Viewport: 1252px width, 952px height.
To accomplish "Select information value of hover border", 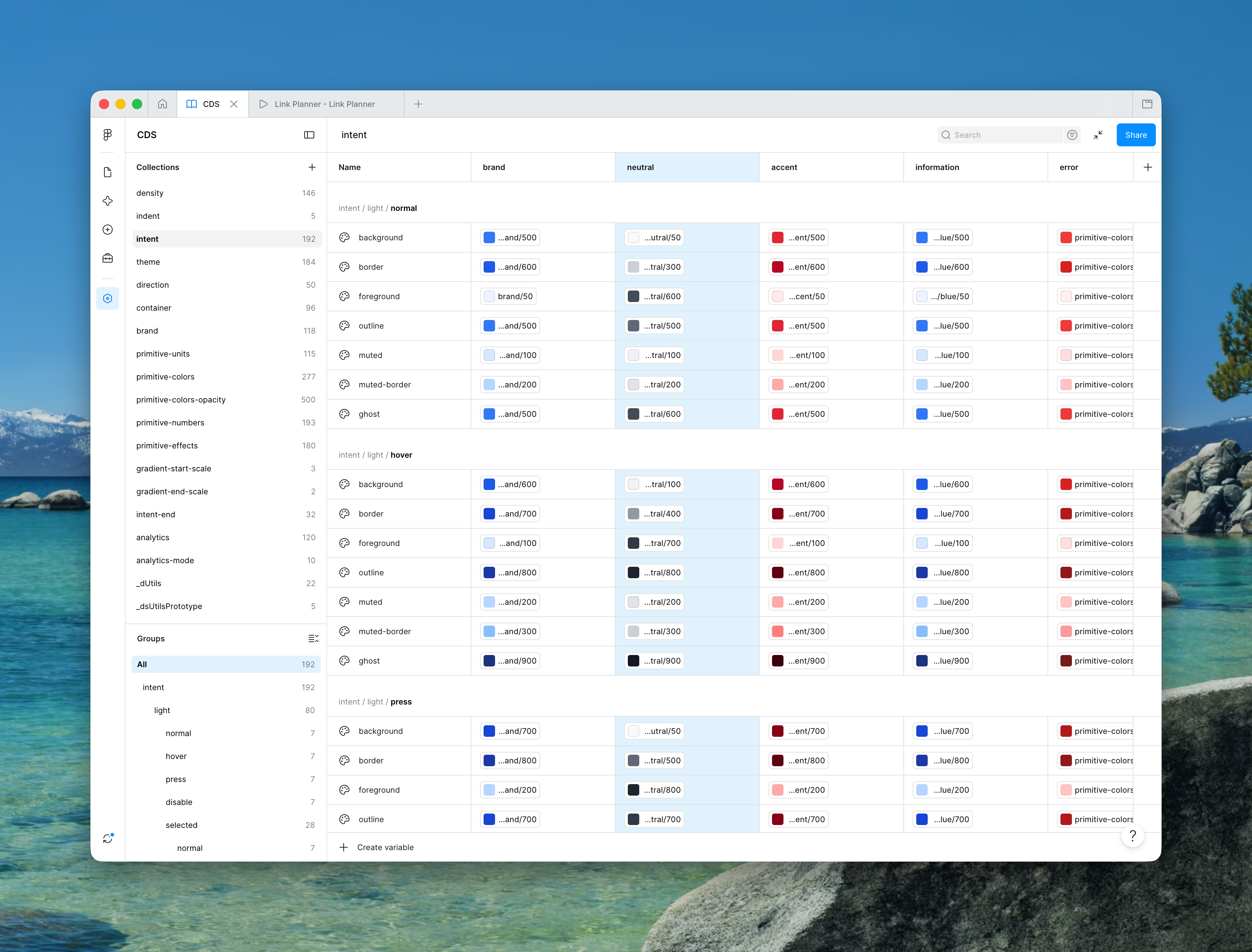I will (x=942, y=514).
